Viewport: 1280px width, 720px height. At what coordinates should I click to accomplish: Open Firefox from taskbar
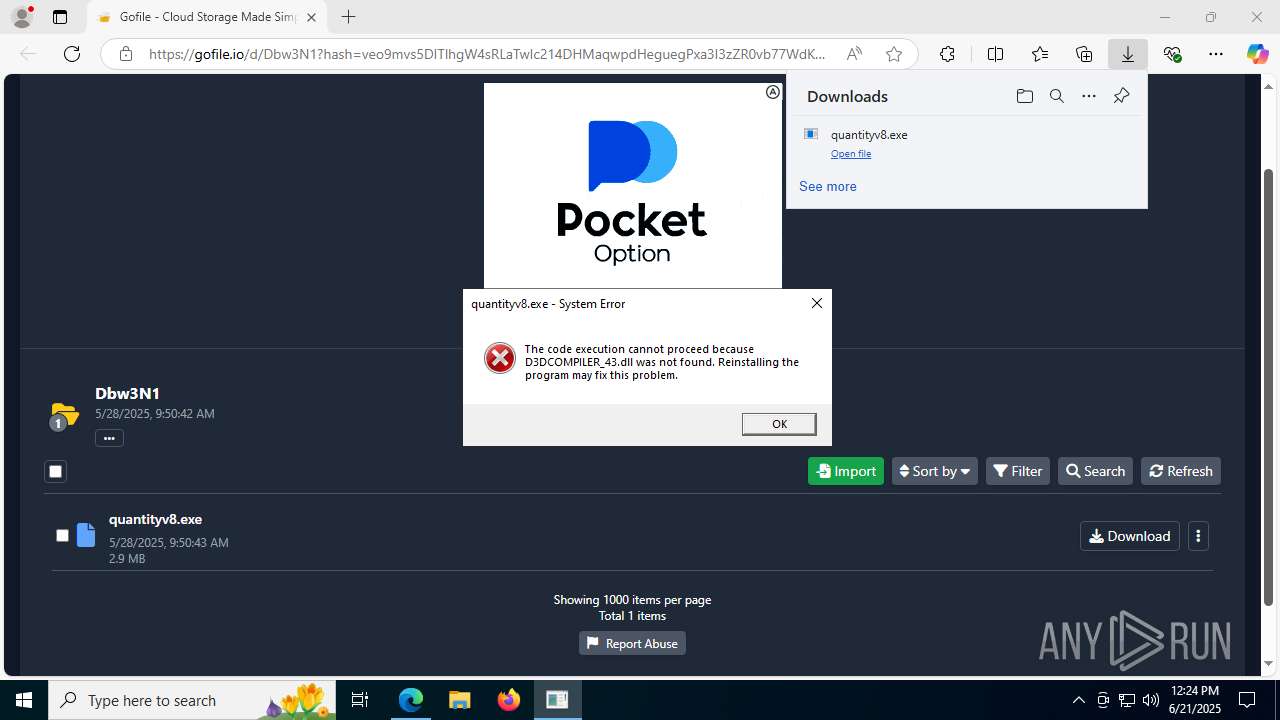(508, 700)
